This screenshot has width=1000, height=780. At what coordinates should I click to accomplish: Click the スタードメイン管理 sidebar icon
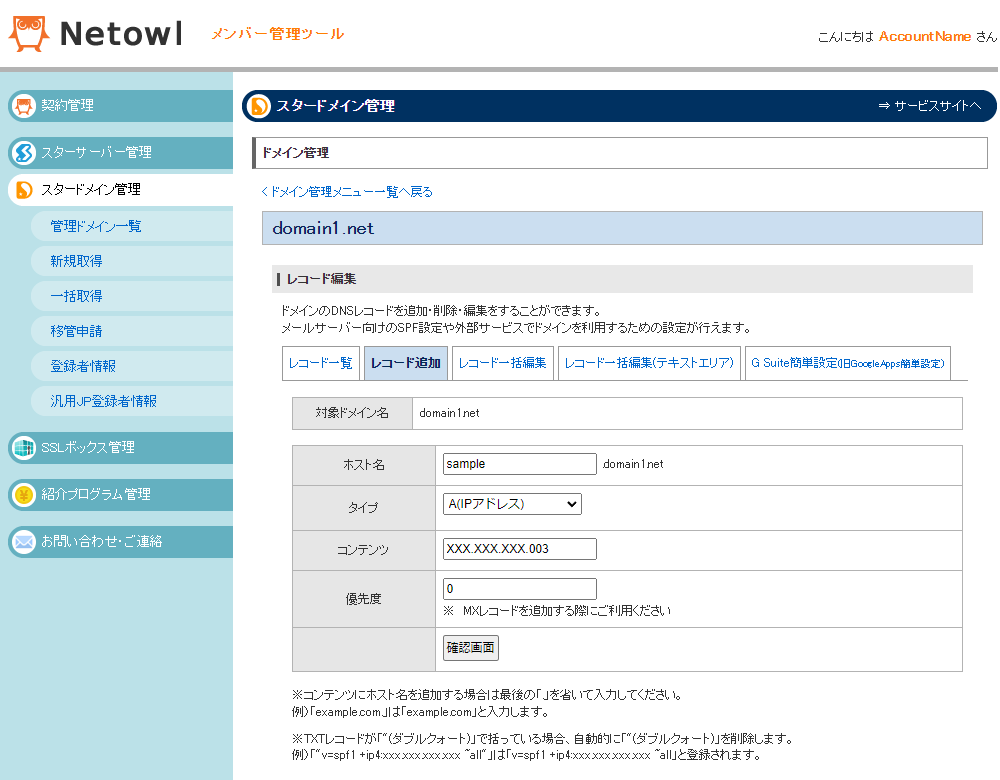coord(24,190)
